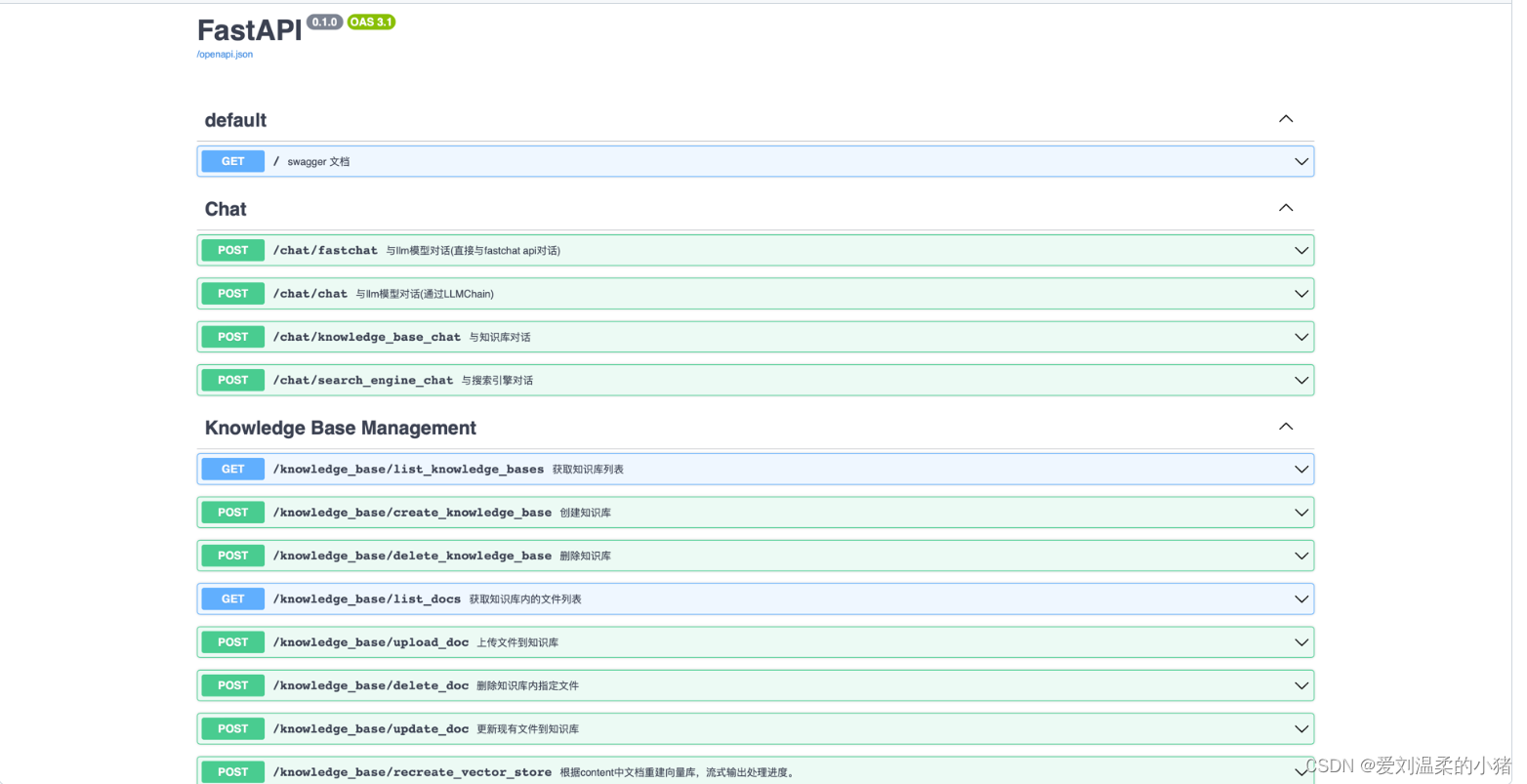Click the /chat/knowledge_base_chat path text
The height and width of the screenshot is (784, 1527).
pyautogui.click(x=367, y=337)
